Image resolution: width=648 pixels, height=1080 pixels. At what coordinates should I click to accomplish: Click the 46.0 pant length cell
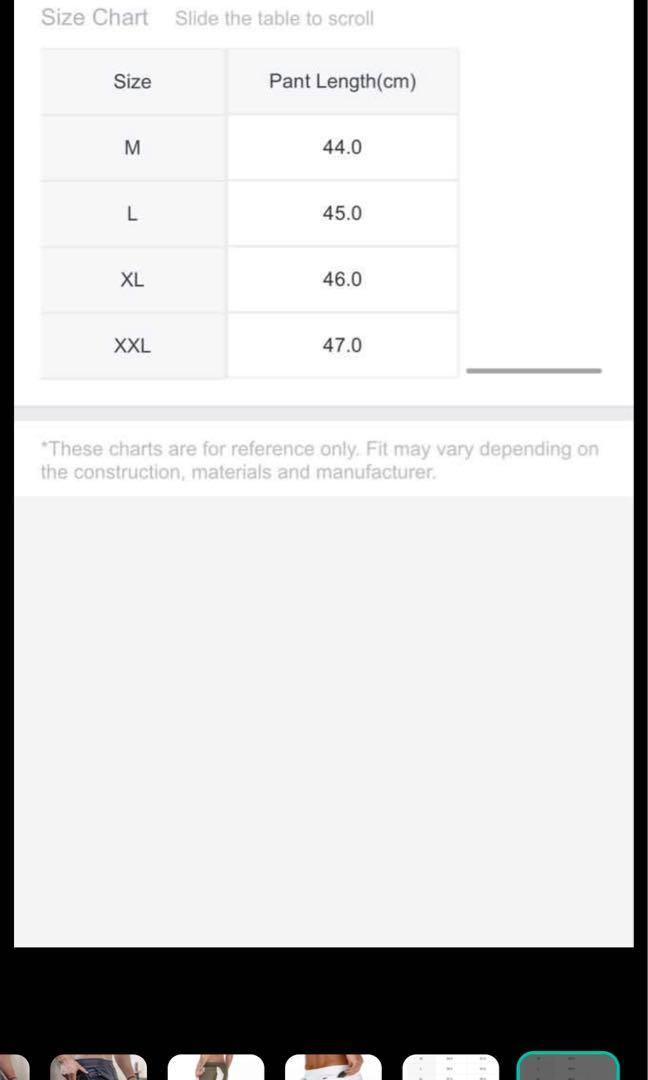click(x=342, y=280)
